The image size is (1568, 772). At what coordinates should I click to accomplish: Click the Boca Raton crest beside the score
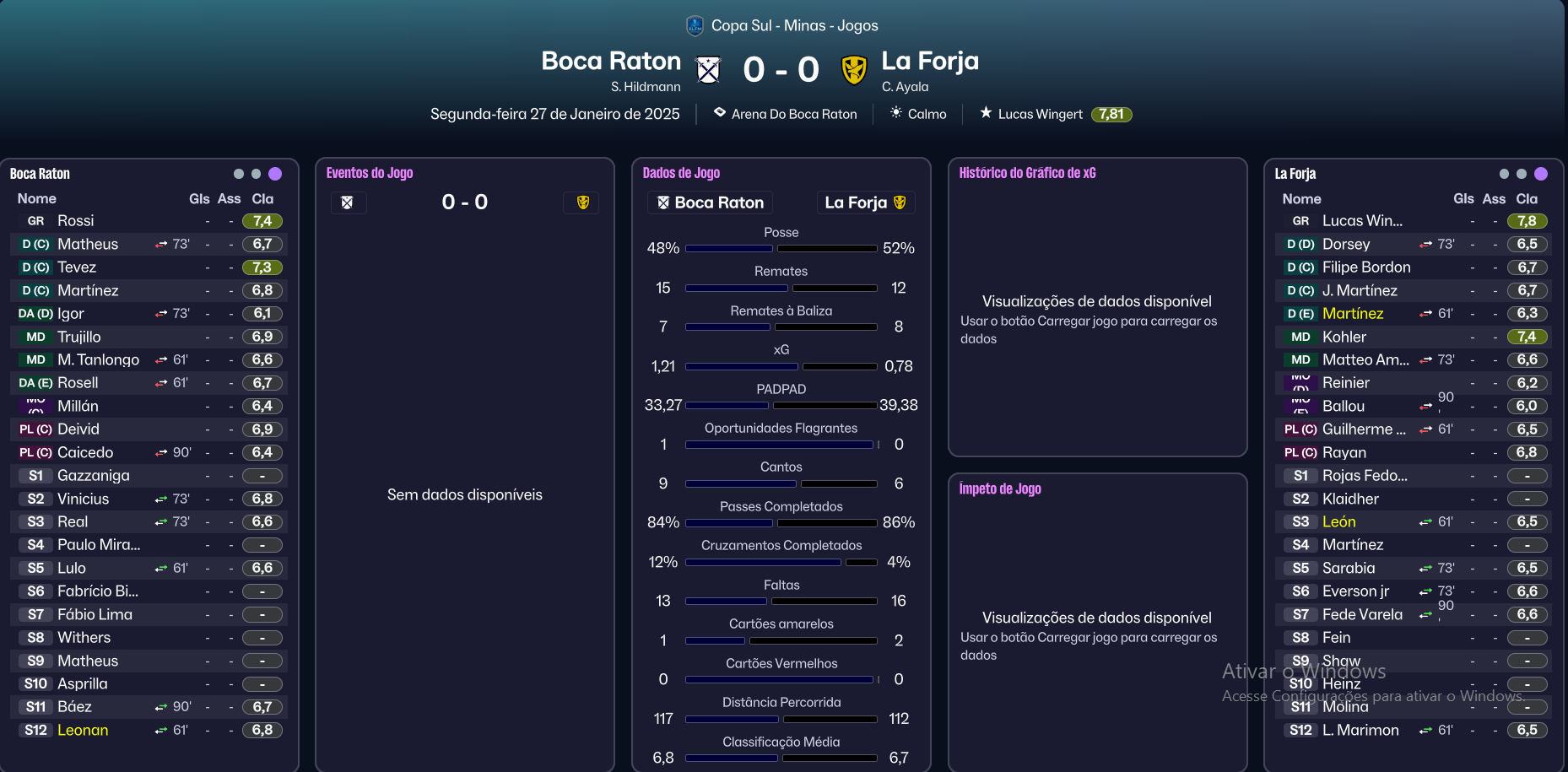708,70
